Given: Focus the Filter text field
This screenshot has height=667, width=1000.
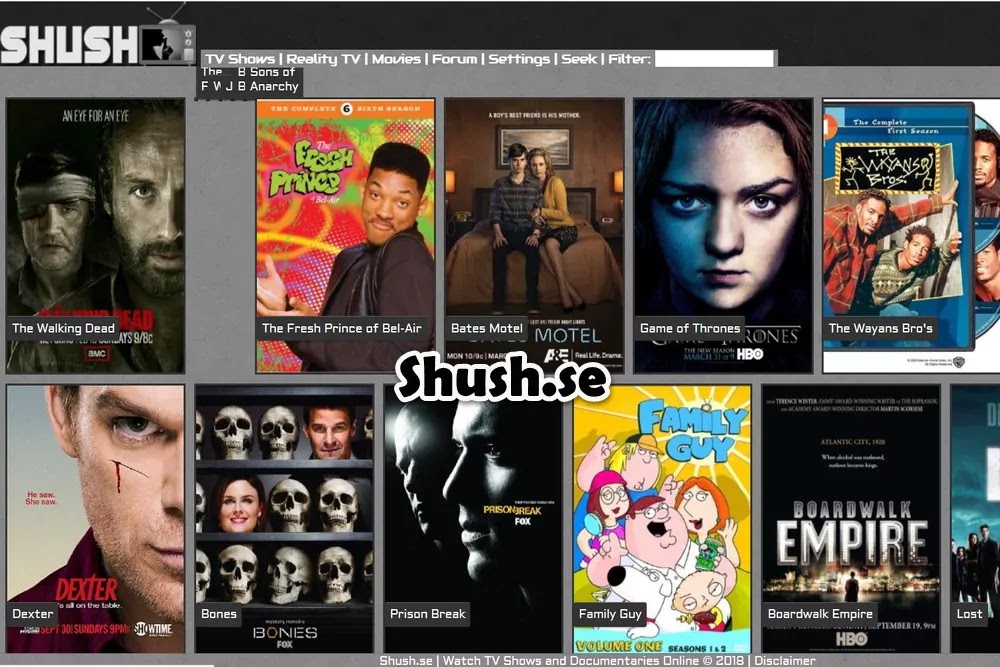Looking at the screenshot, I should tap(713, 59).
